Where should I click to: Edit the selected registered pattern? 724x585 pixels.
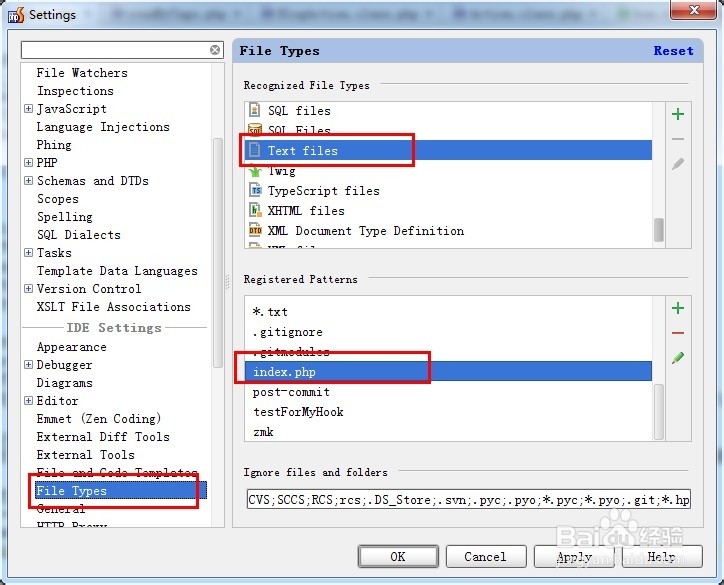[677, 357]
